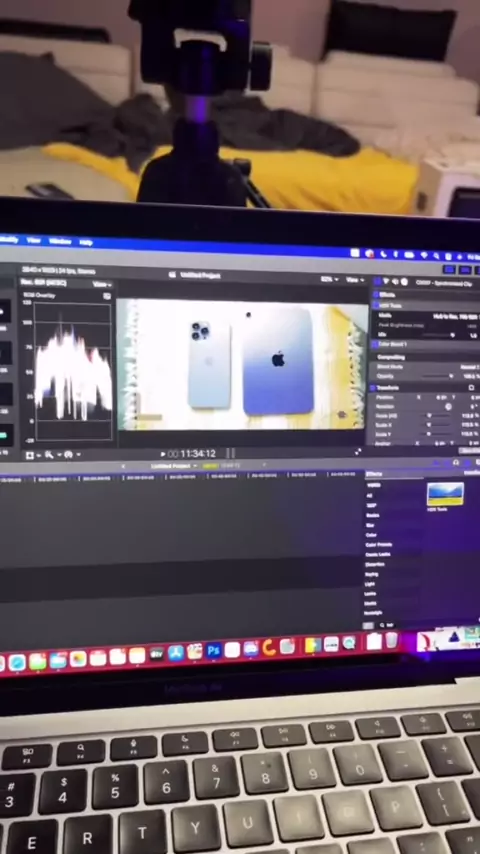The image size is (480, 854).
Task: Click the 11:34:12 timecode display
Action: (x=198, y=453)
